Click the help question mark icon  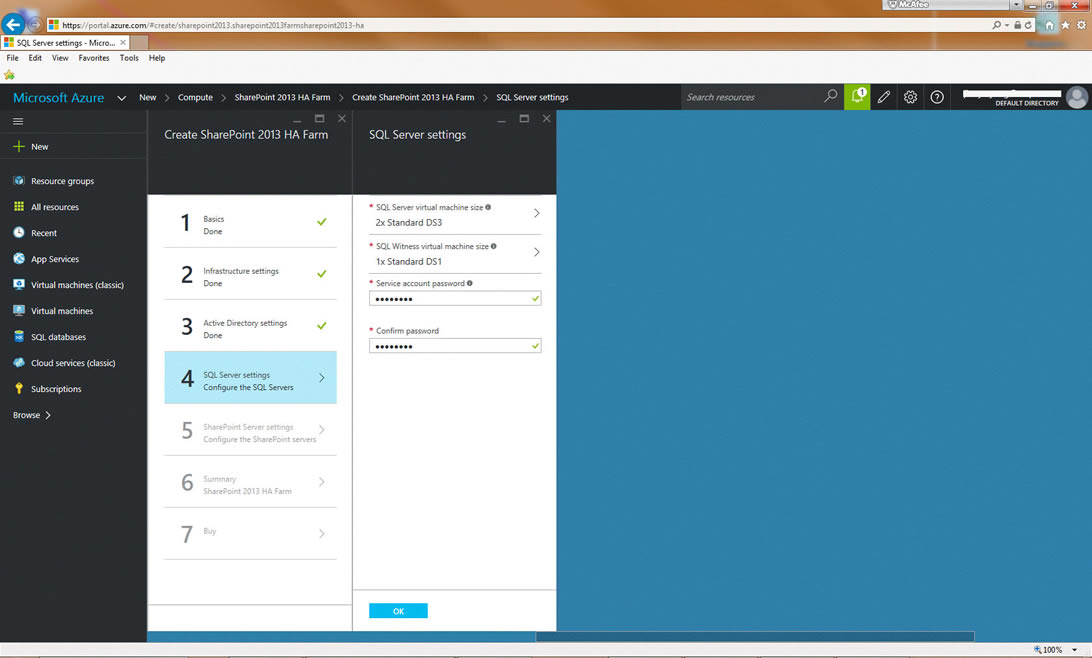click(937, 97)
